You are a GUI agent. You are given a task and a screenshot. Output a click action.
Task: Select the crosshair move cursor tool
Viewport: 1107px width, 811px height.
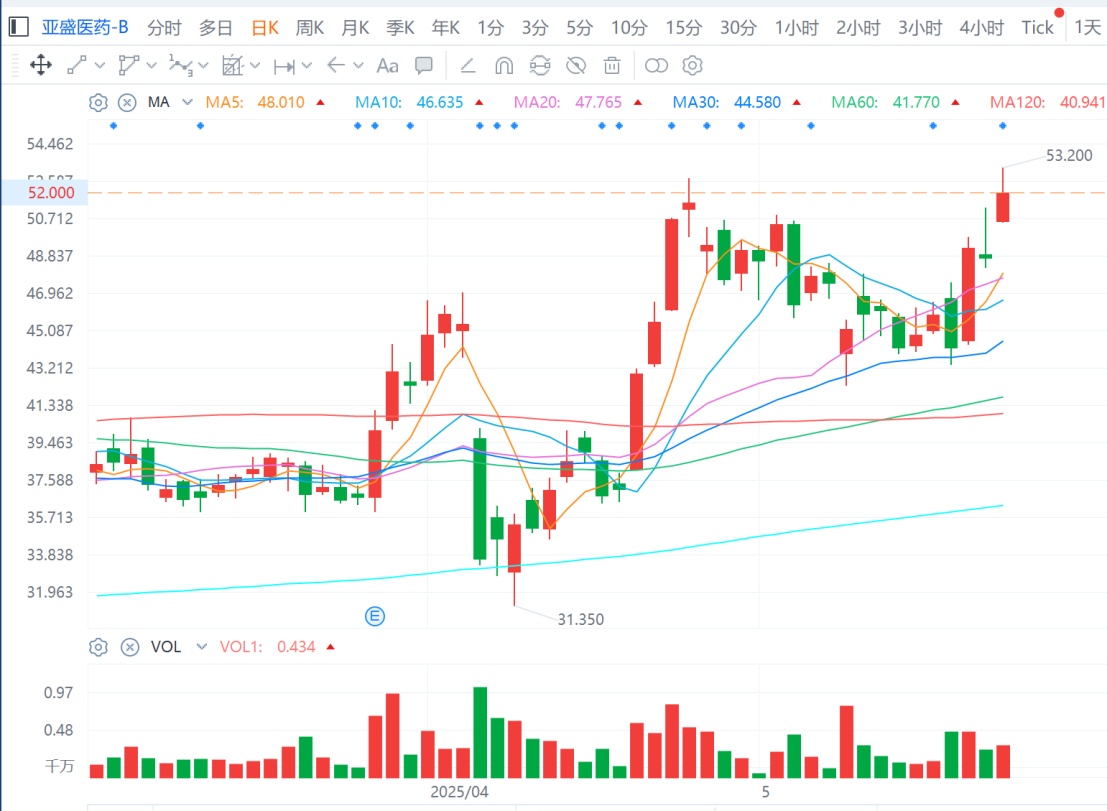click(41, 66)
